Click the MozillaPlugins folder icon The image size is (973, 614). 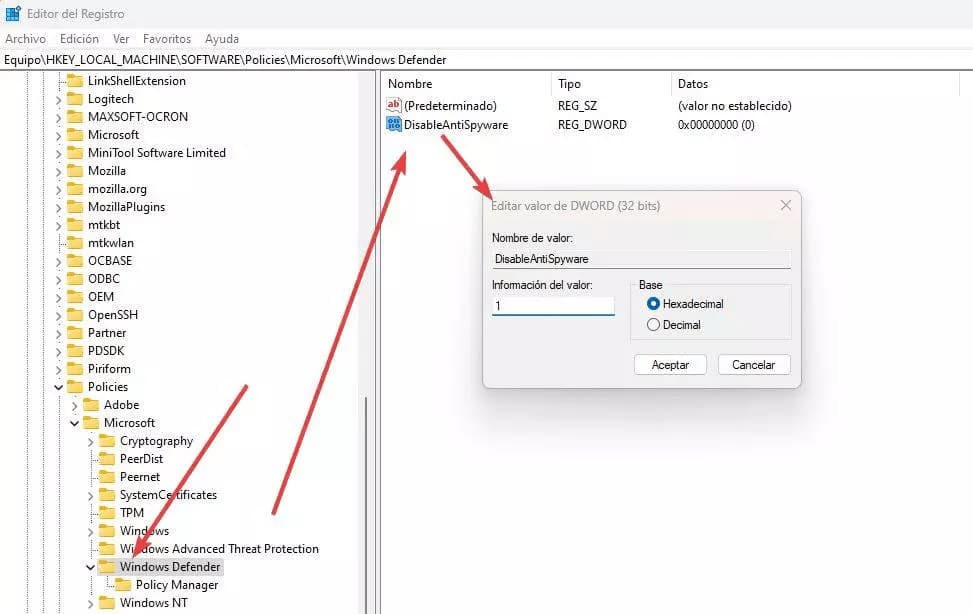pos(75,207)
